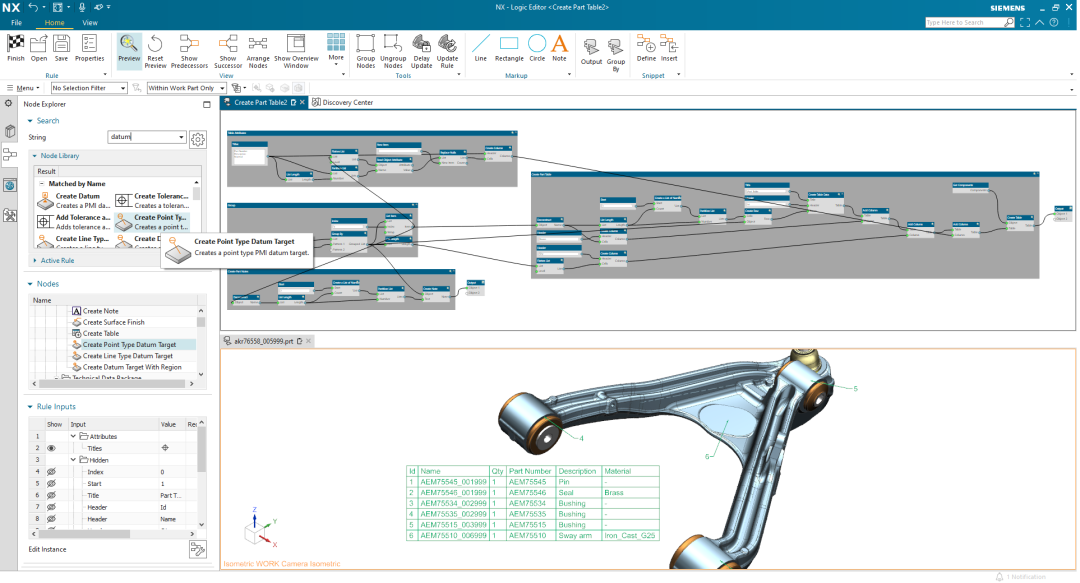Click the datum String input field

pos(142,137)
